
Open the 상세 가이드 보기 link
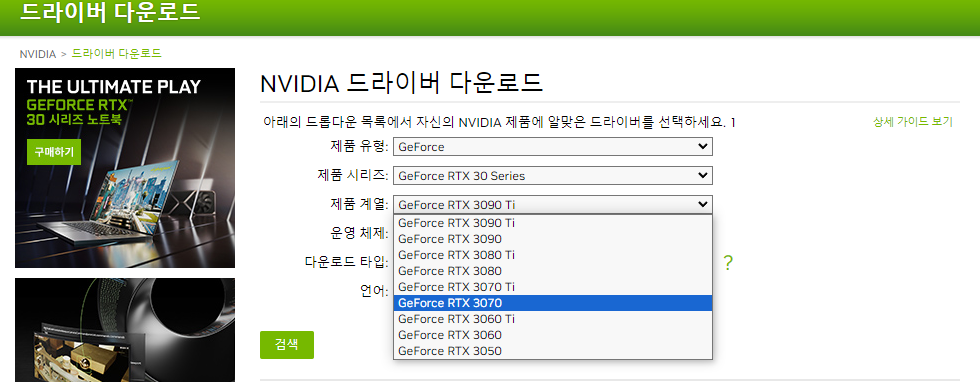coord(912,122)
